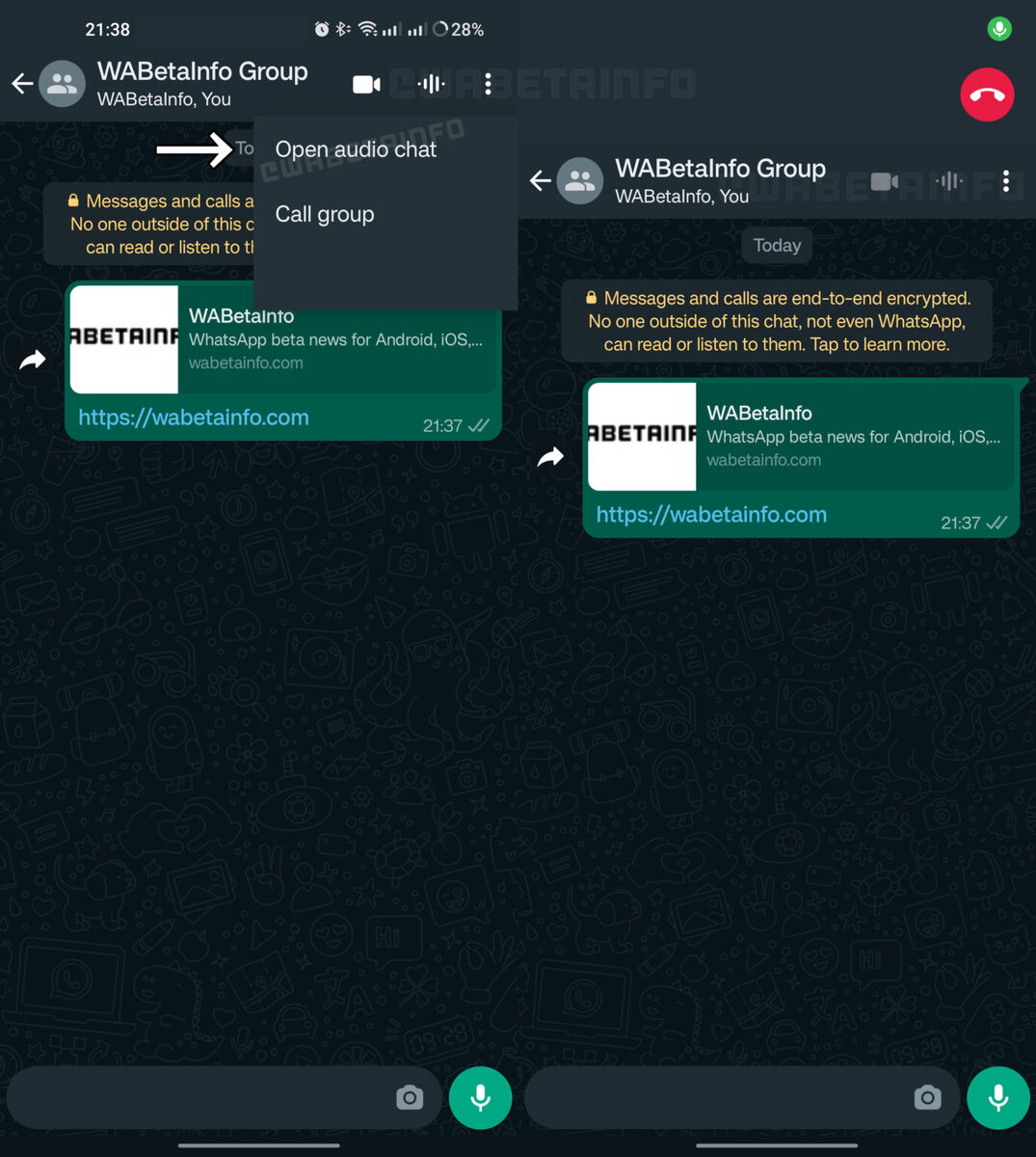This screenshot has height=1157, width=1036.
Task: Tap the microphone button in left screen
Action: [480, 1097]
